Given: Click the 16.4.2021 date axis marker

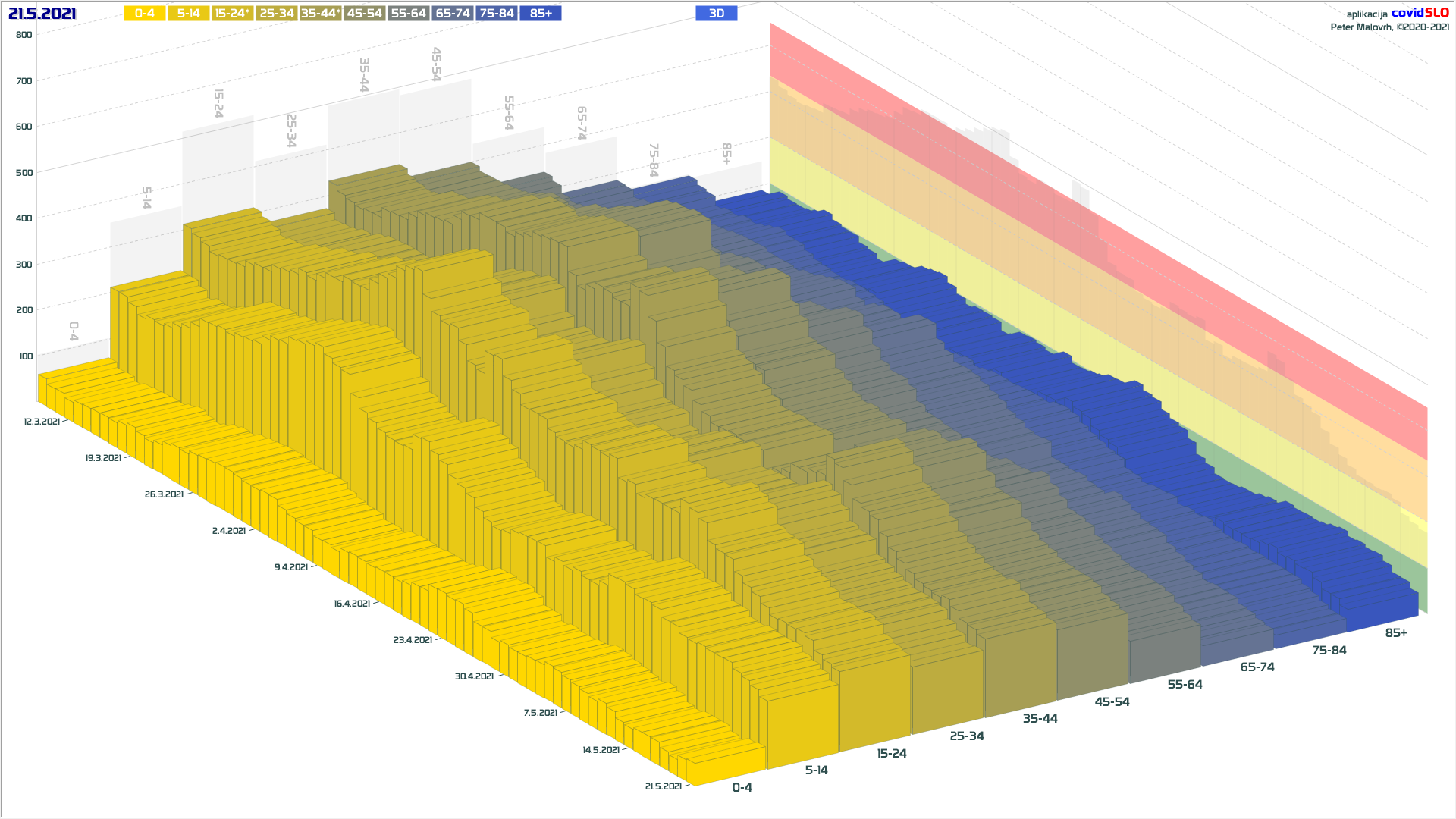Looking at the screenshot, I should click(352, 604).
